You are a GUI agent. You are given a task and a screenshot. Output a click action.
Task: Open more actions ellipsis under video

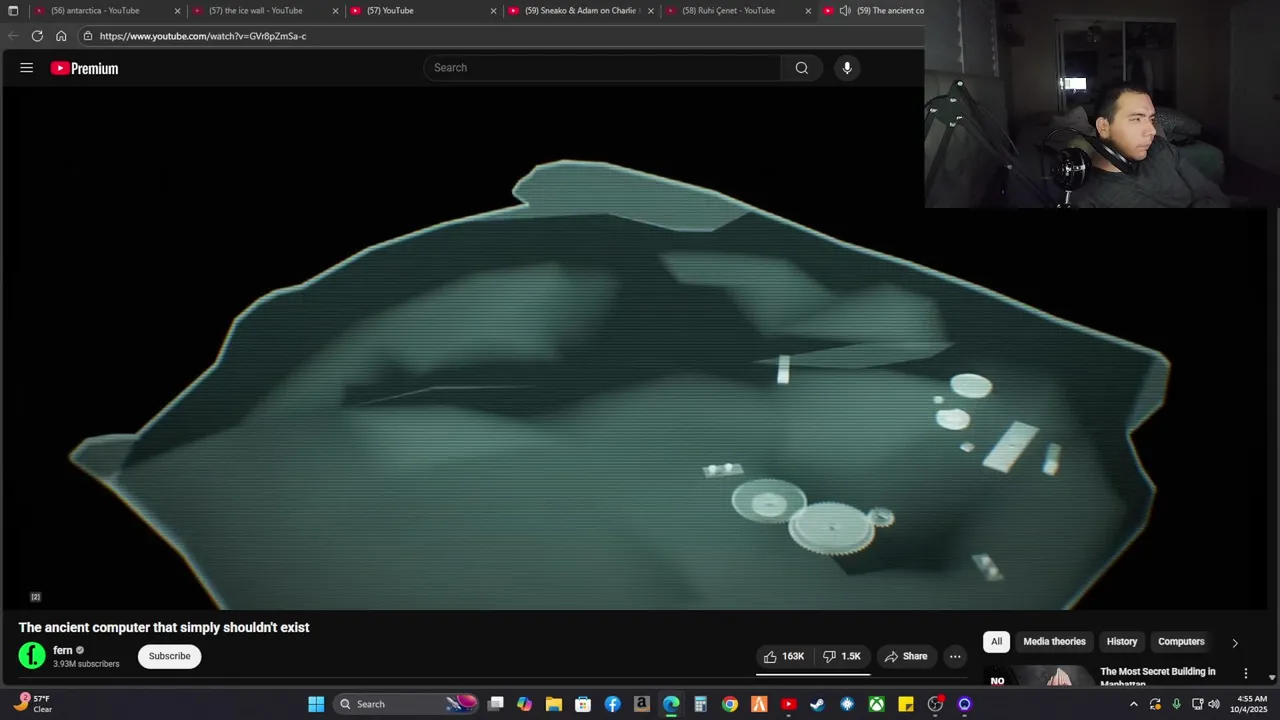(955, 656)
